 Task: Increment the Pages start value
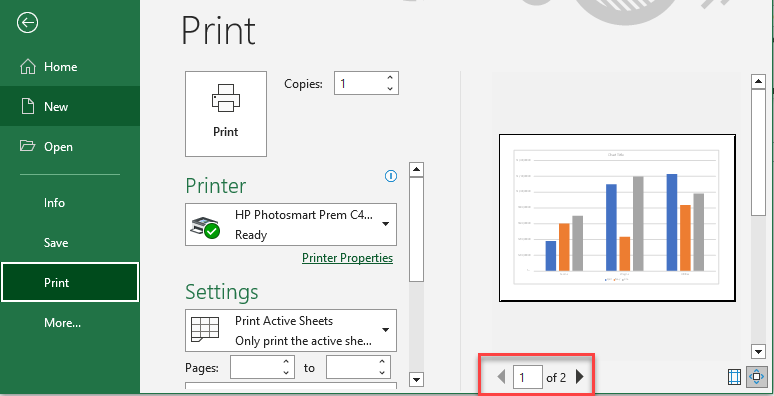point(286,362)
